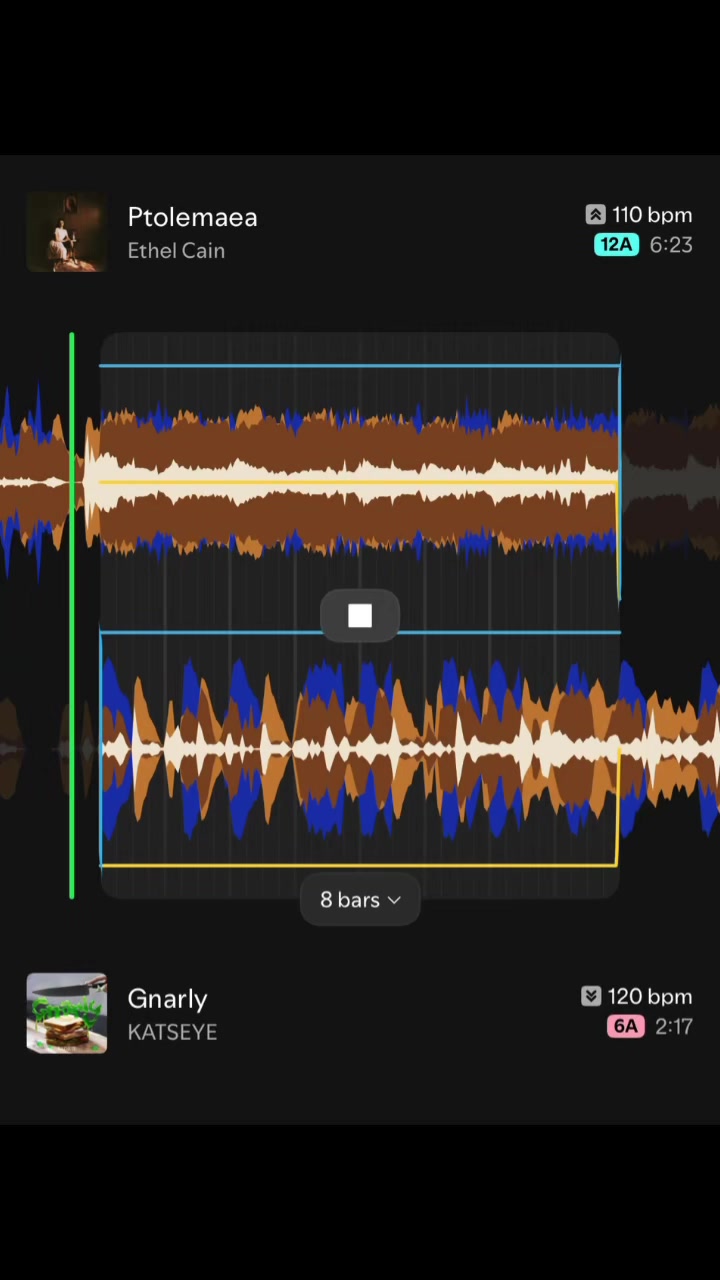This screenshot has height=1280, width=720.
Task: Click the 6:23 track duration
Action: click(x=671, y=245)
